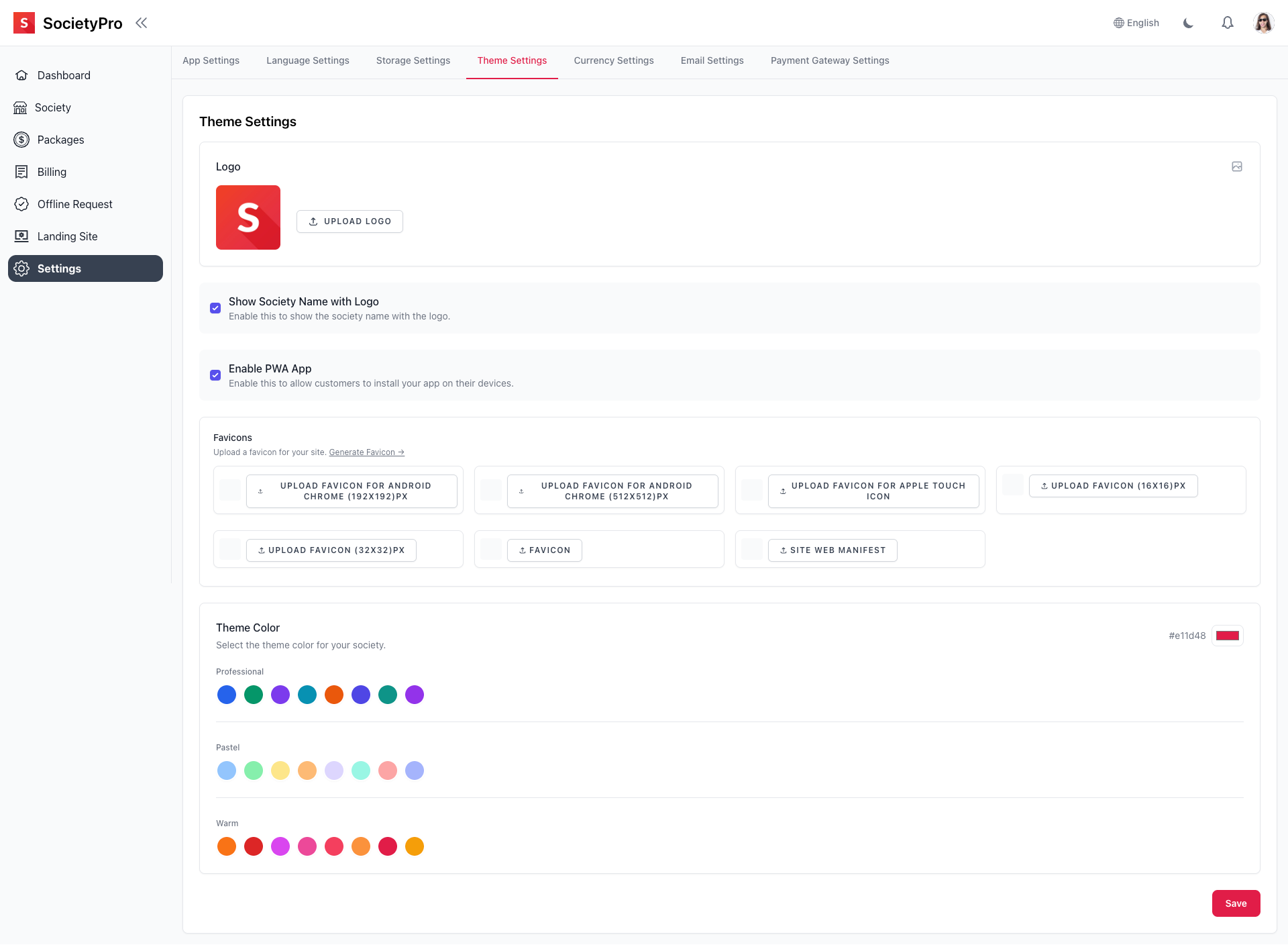Open the #e11d48 color picker swatch
The height and width of the screenshot is (945, 1288).
coord(1227,636)
